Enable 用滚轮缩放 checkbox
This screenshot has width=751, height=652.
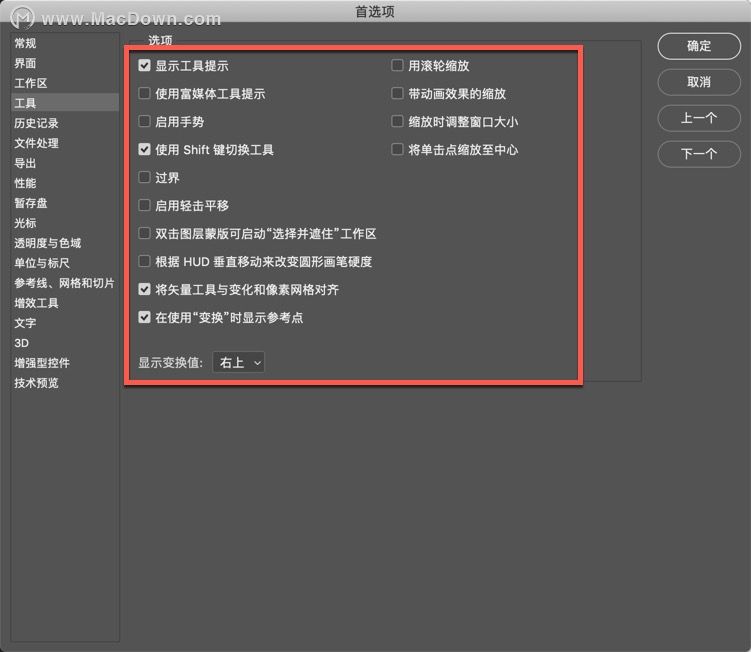[x=397, y=65]
